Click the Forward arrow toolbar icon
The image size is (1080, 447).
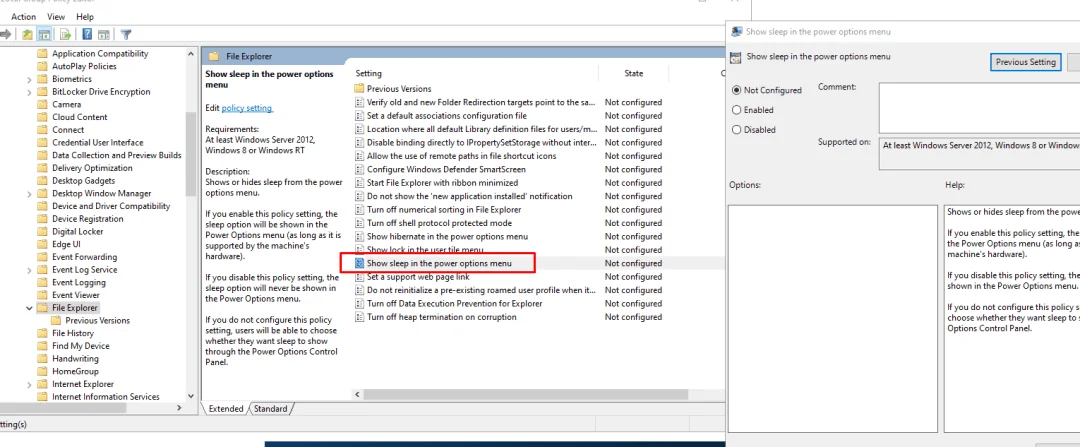(6, 34)
